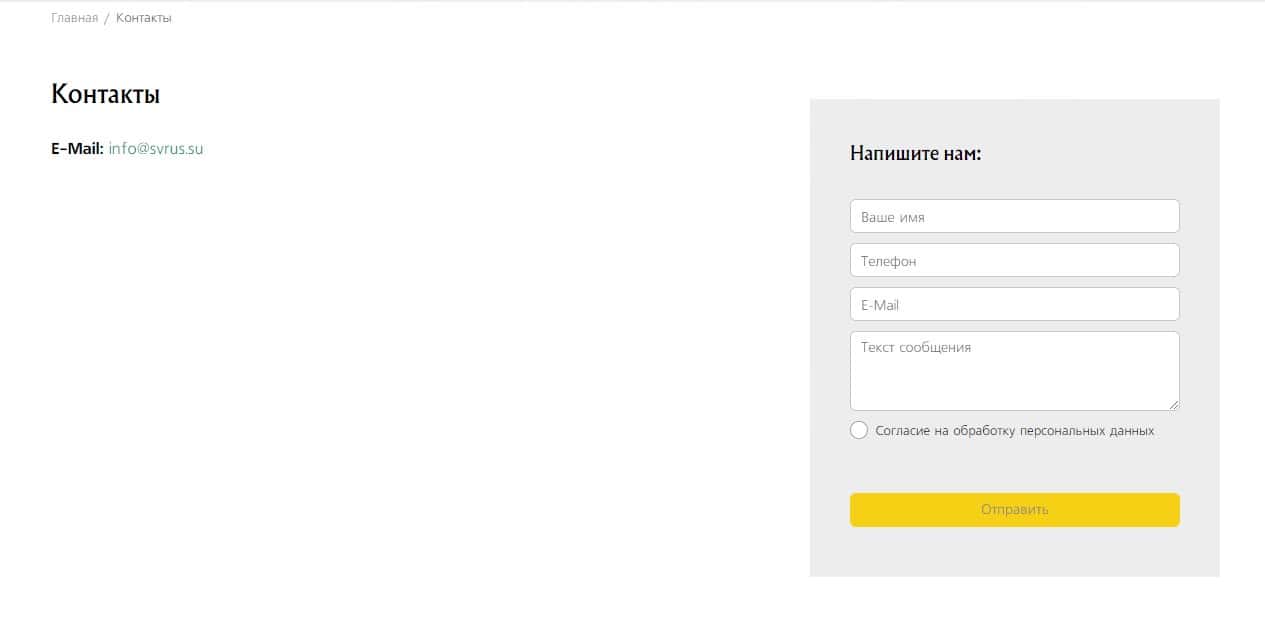The width and height of the screenshot is (1265, 619).
Task: Click the gray panel margin left of Телефон
Action: [829, 260]
